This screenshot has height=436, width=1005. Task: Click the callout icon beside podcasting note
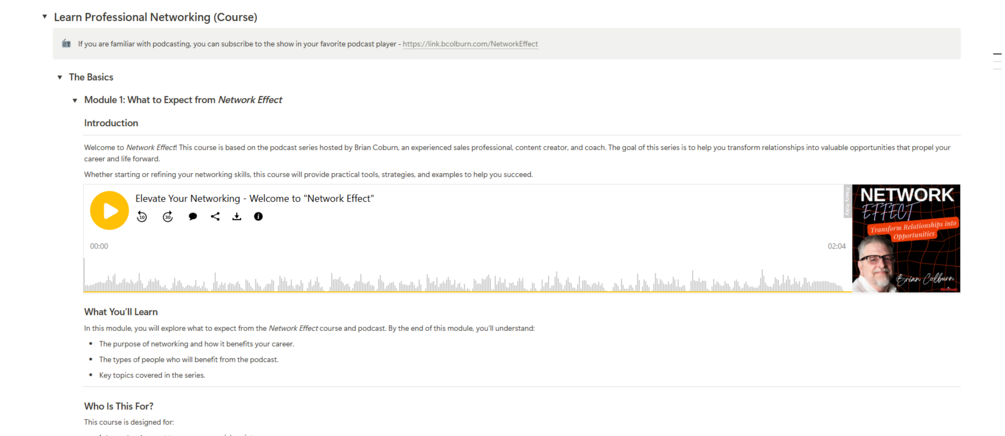[x=67, y=44]
